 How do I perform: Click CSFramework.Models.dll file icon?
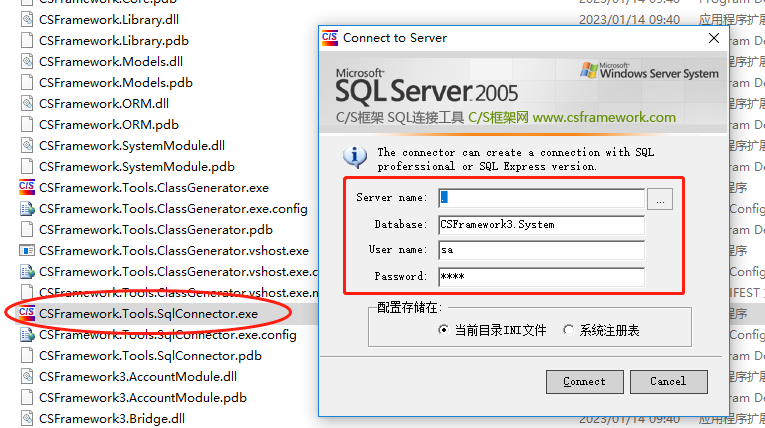coord(27,61)
